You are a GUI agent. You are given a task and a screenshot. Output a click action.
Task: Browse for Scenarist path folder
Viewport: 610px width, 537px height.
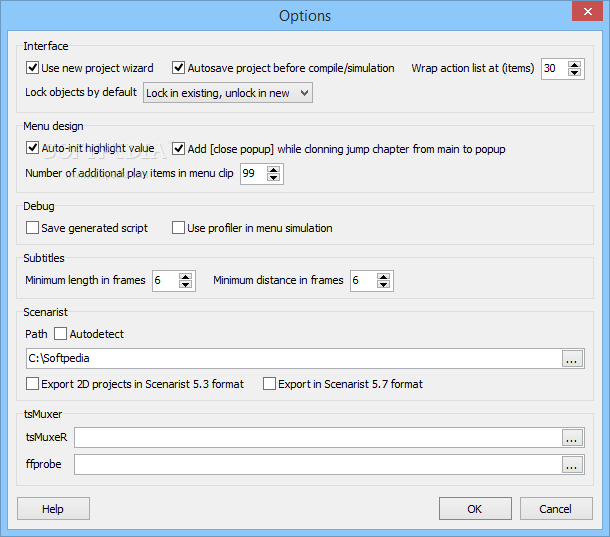coord(572,359)
